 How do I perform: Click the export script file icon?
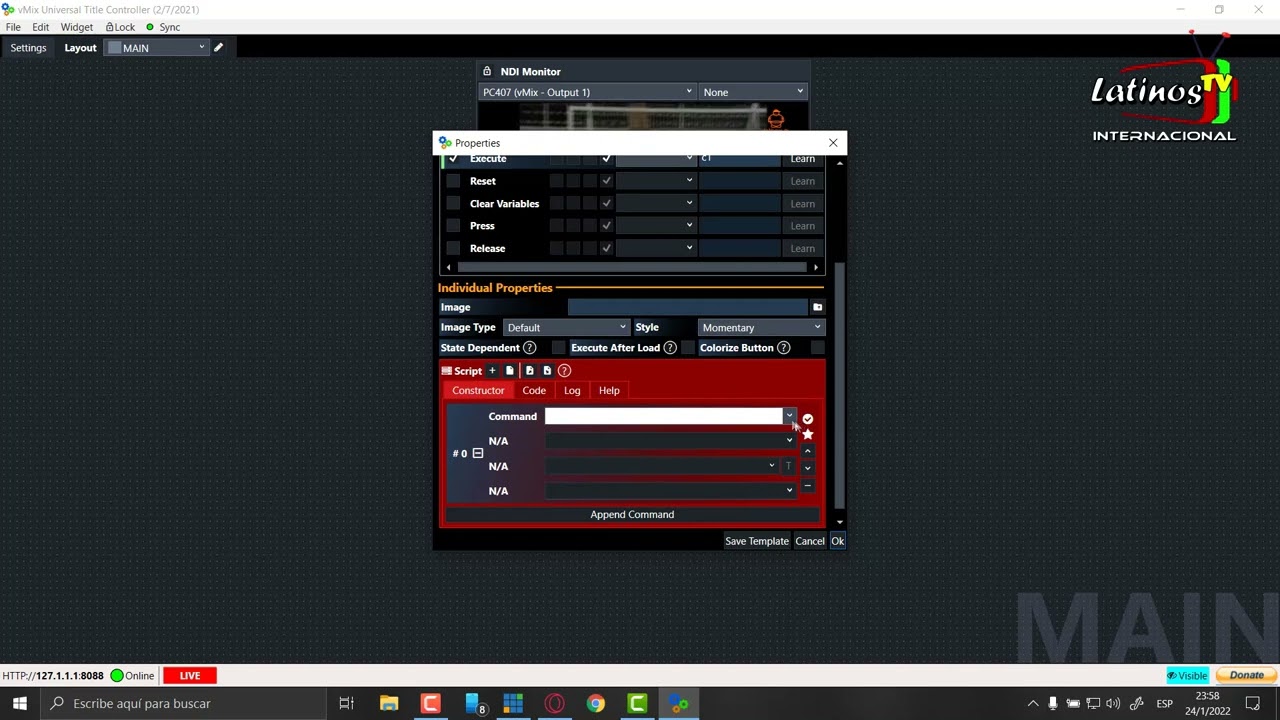click(547, 371)
